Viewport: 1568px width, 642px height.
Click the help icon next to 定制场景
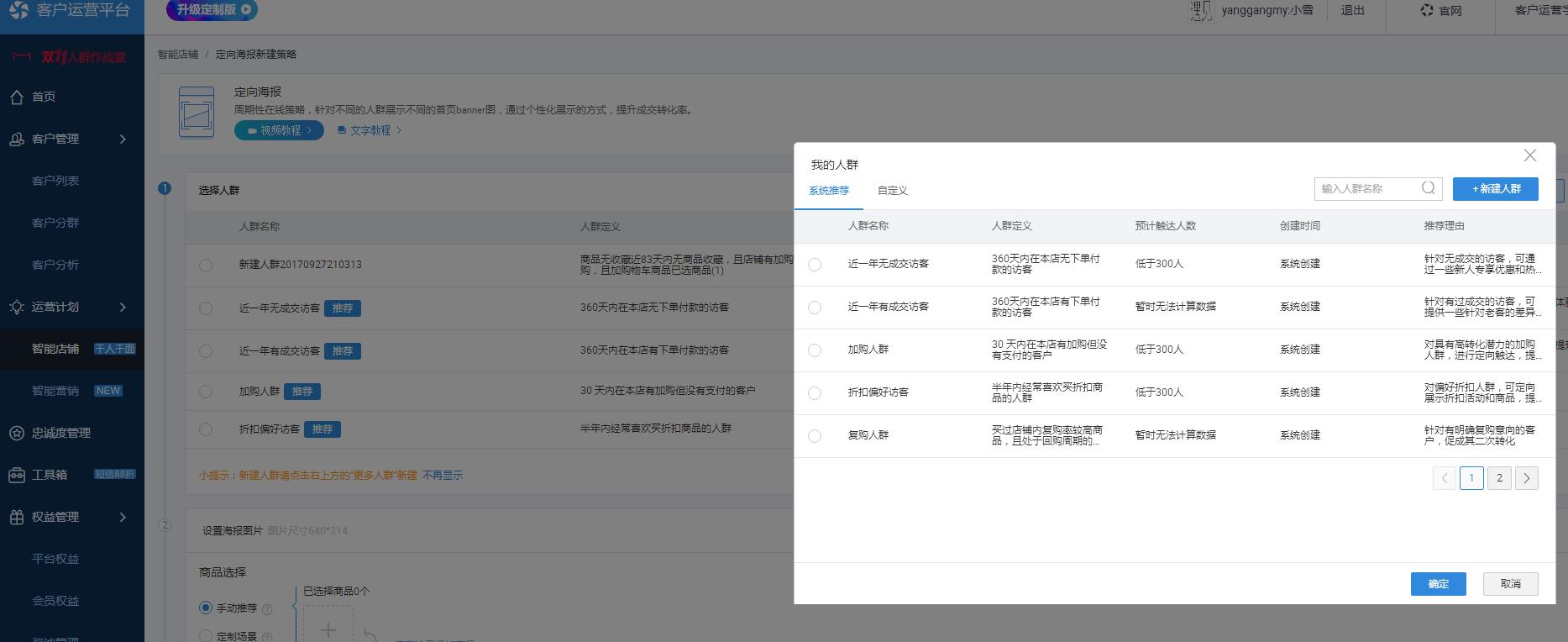click(267, 637)
